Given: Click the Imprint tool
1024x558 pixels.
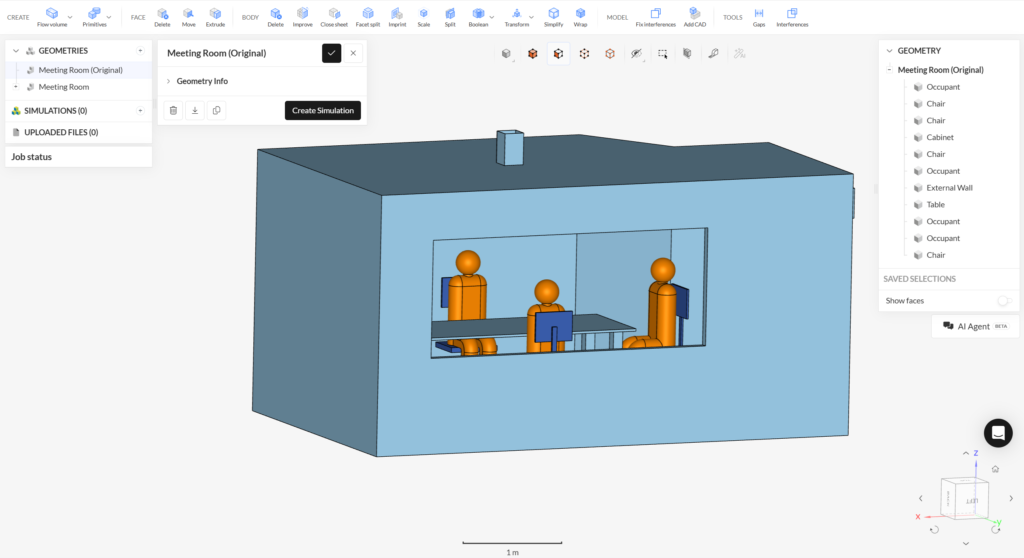Looking at the screenshot, I should click(x=397, y=17).
